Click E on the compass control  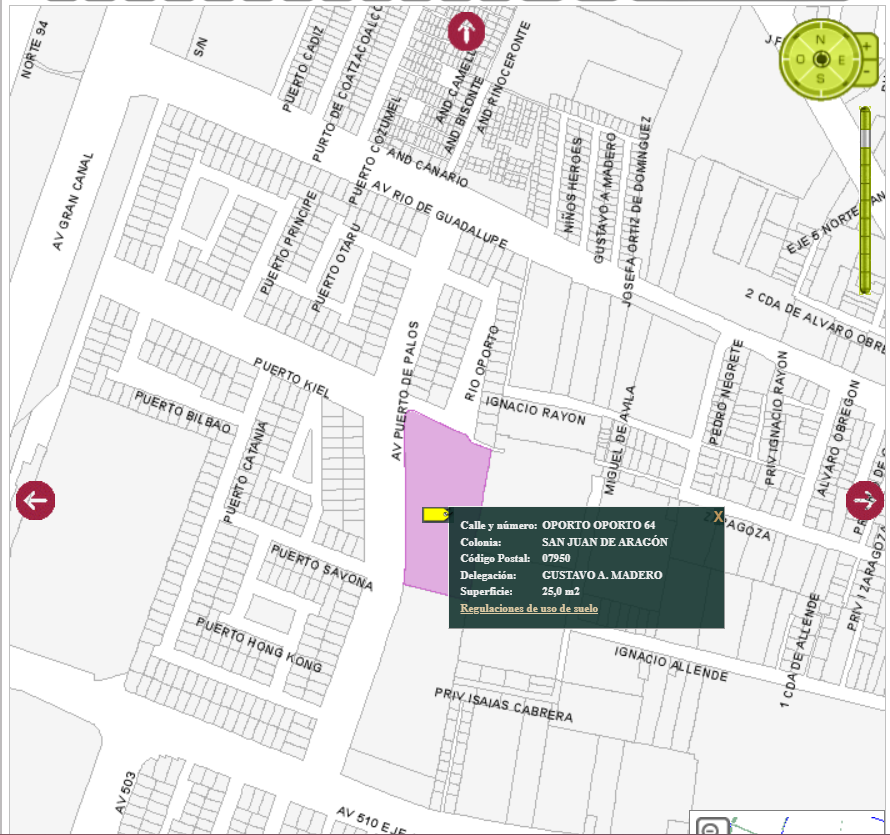(841, 59)
